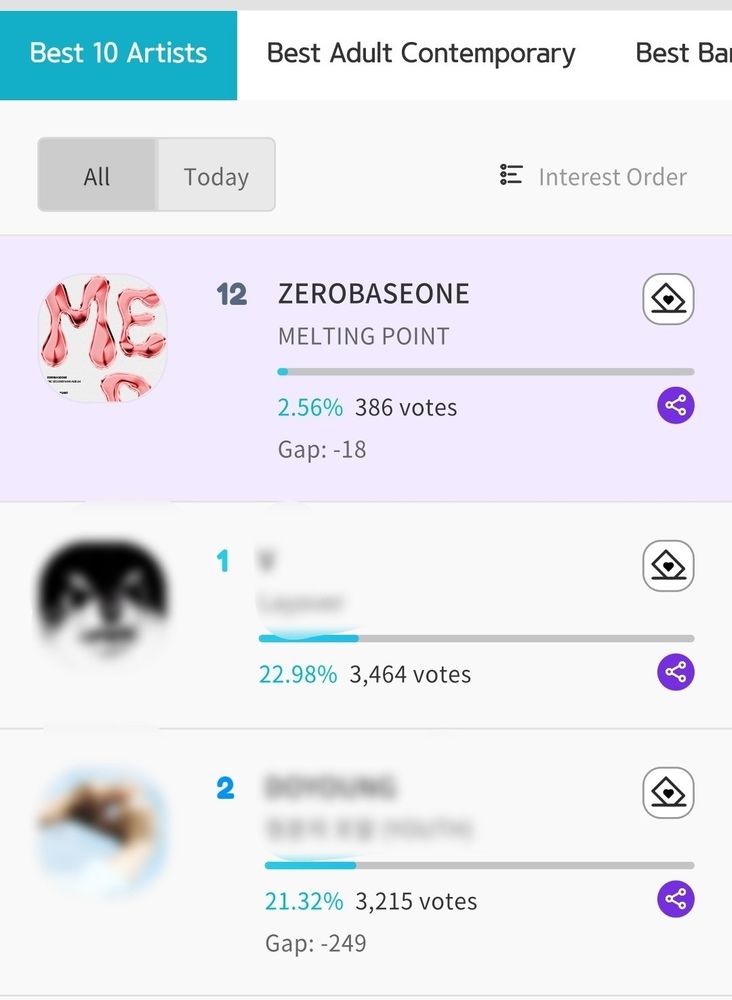
Task: Select the Best 10 Artists tab
Action: pyautogui.click(x=119, y=54)
